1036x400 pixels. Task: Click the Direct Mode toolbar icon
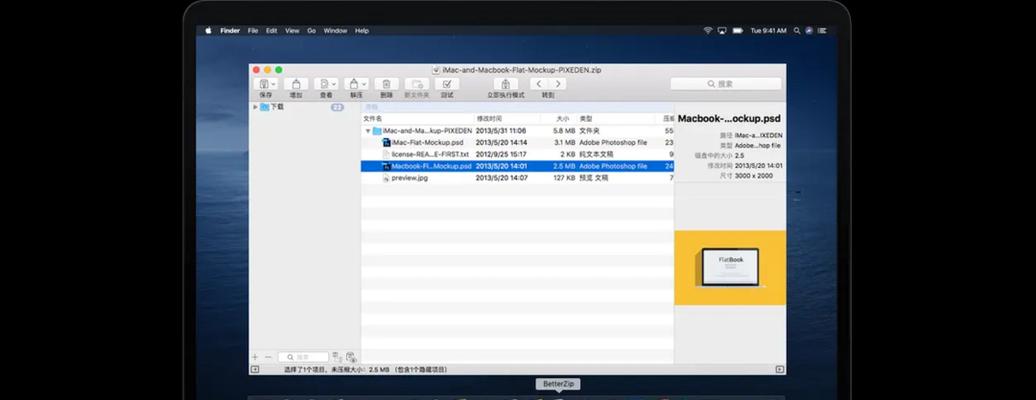(505, 84)
